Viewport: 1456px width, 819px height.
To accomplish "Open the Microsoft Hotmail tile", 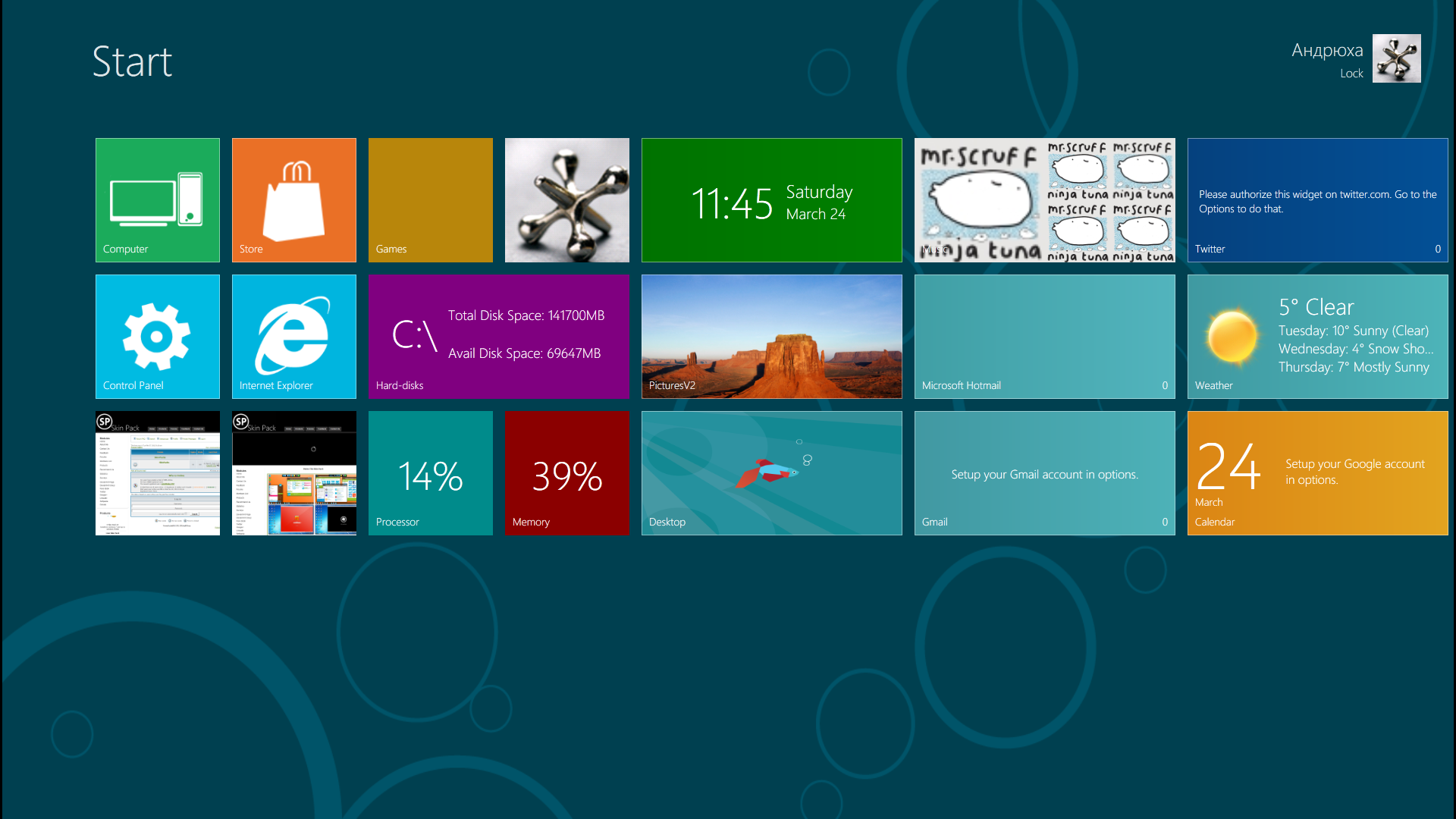I will [1044, 336].
